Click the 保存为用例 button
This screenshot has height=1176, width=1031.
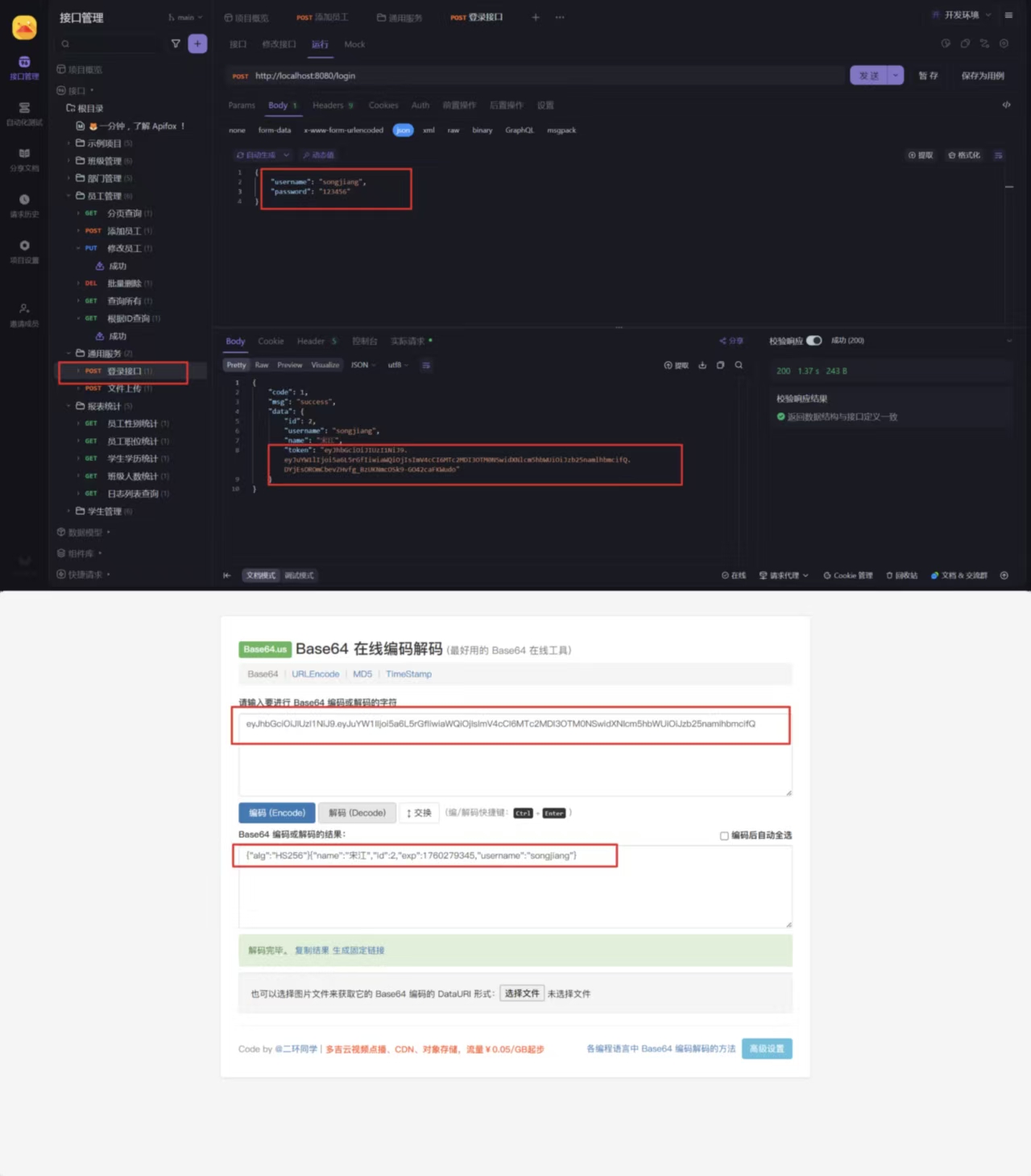coord(982,76)
